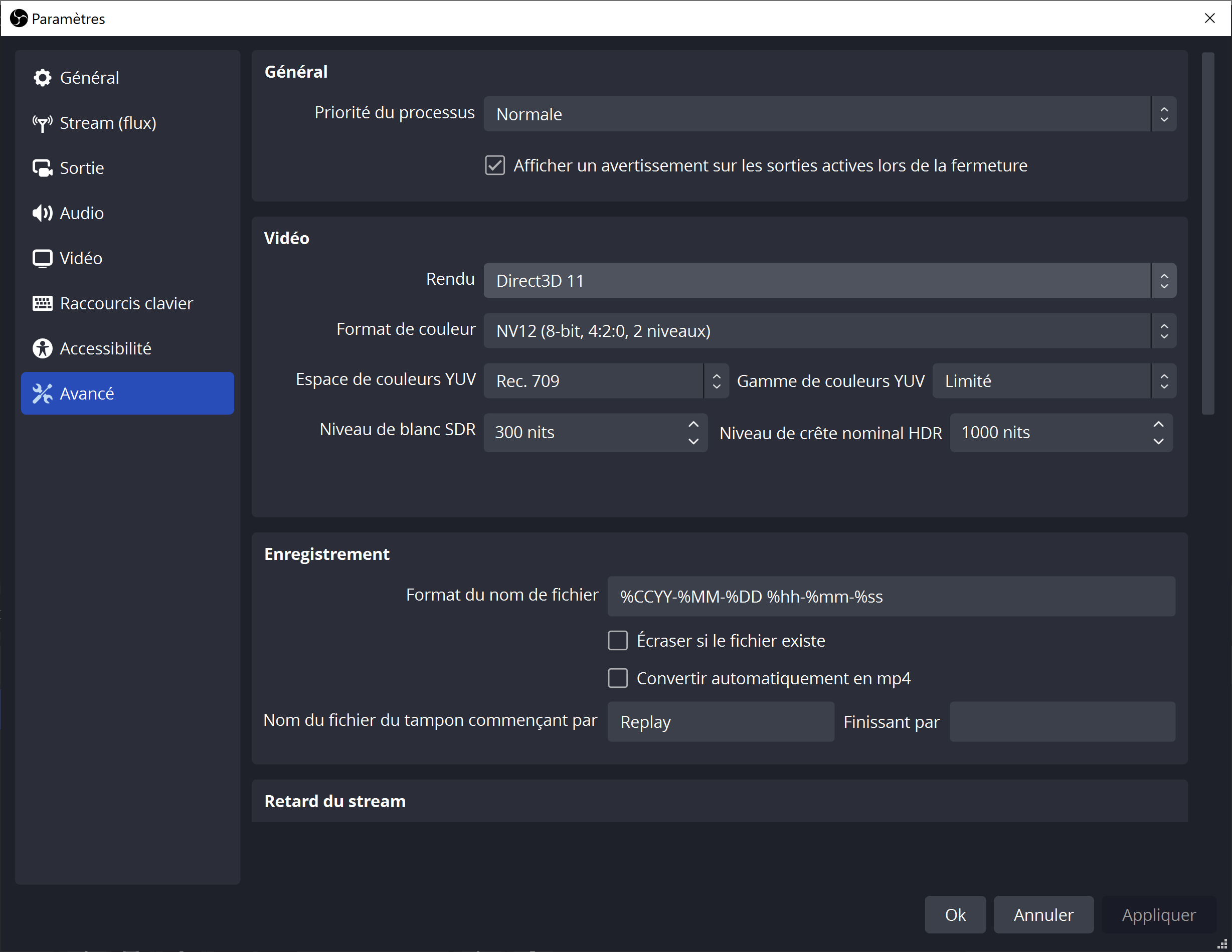Click the settings panel vertical scrollbar
Image resolution: width=1232 pixels, height=952 pixels.
tap(1208, 234)
